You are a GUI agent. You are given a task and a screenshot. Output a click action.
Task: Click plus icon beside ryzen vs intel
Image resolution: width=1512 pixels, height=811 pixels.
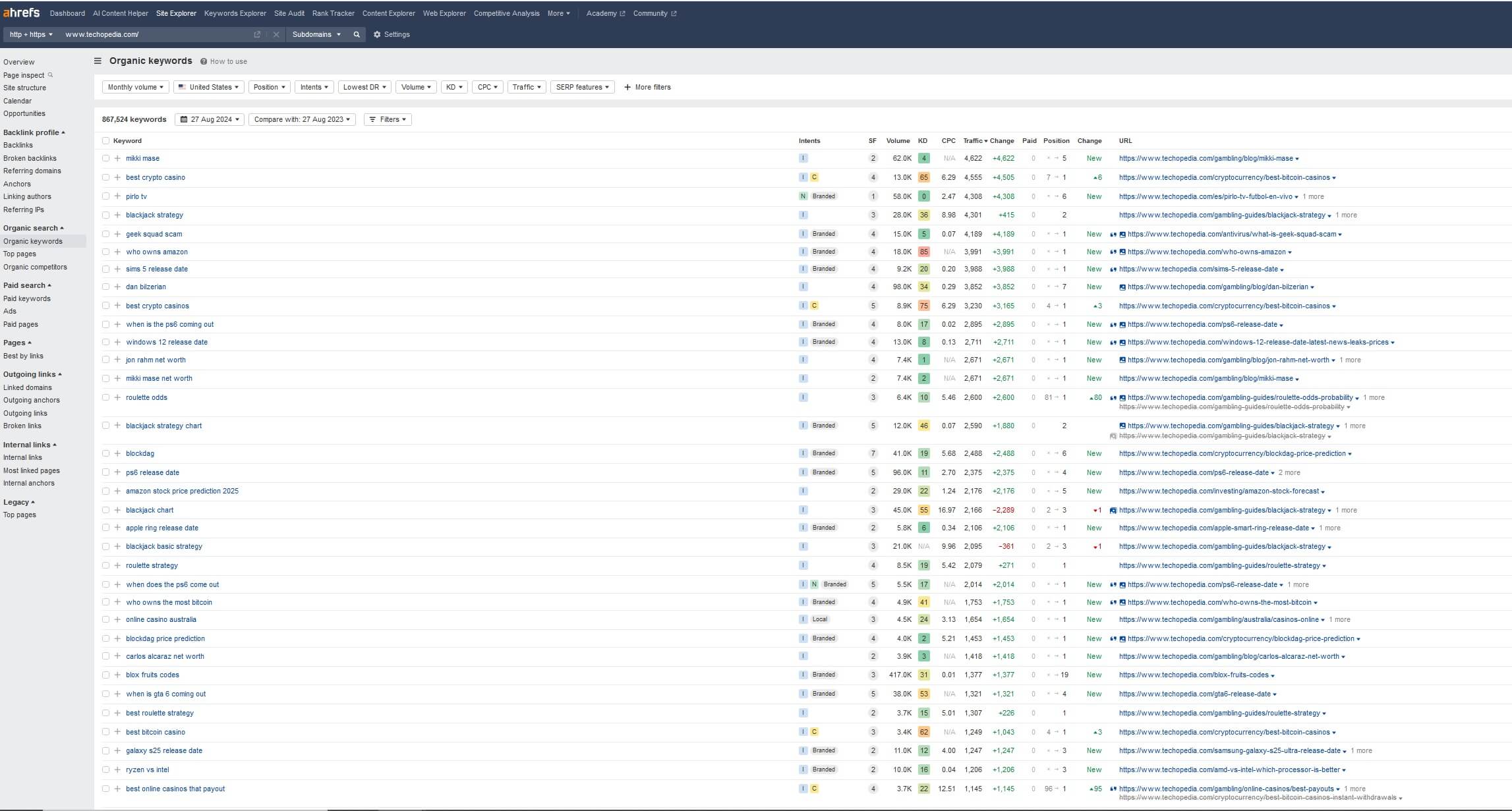tap(117, 769)
